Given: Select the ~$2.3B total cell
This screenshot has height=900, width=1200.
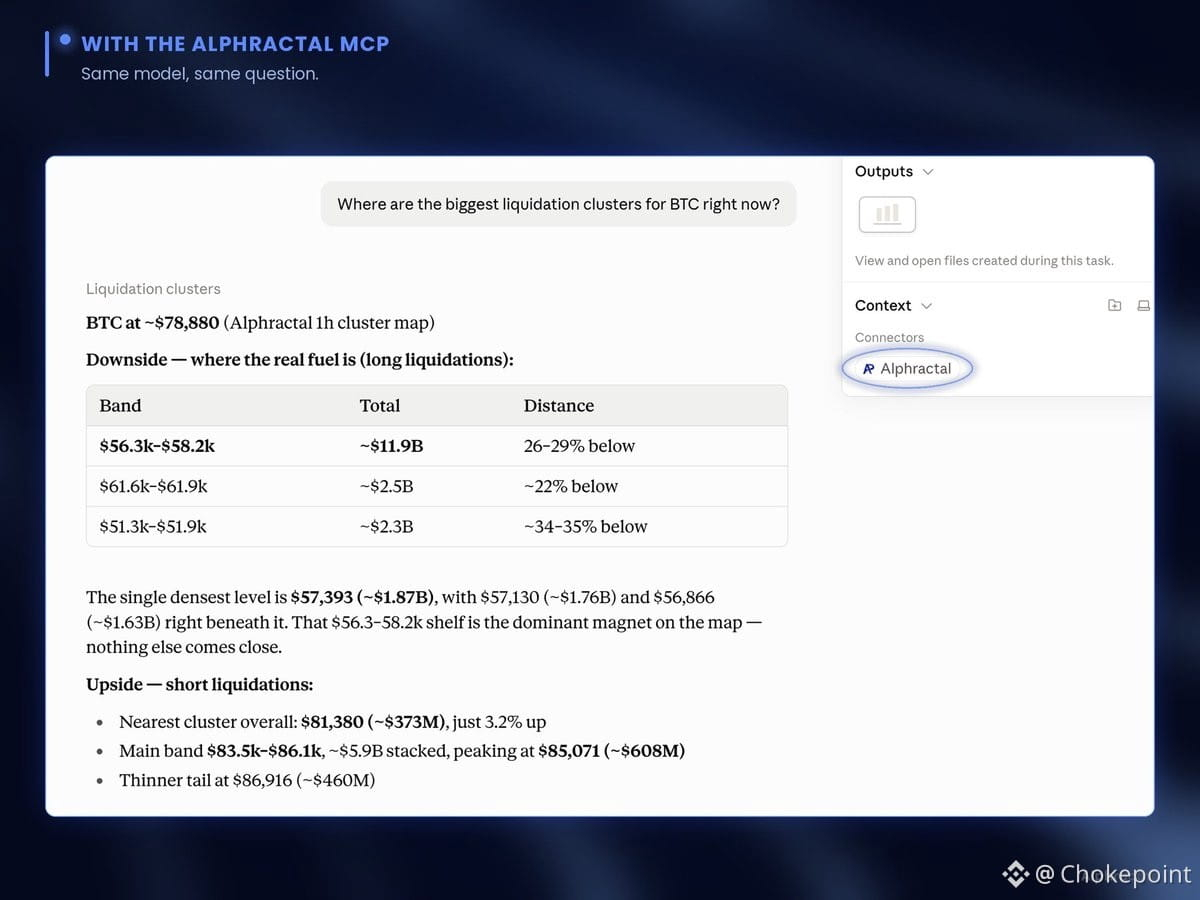Looking at the screenshot, I should click(386, 526).
